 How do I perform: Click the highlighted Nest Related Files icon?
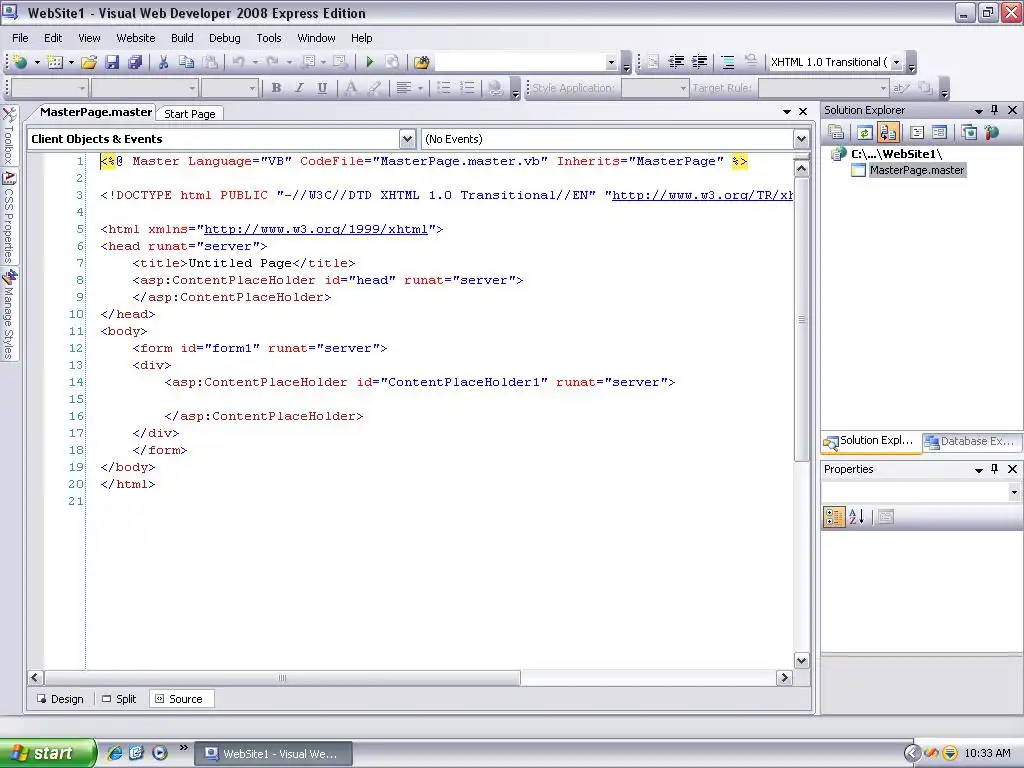(x=888, y=133)
